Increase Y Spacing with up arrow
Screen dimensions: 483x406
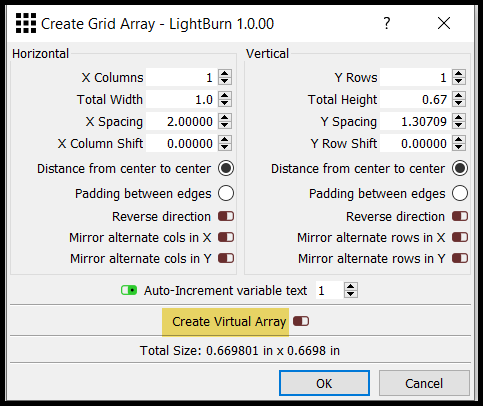(459, 118)
